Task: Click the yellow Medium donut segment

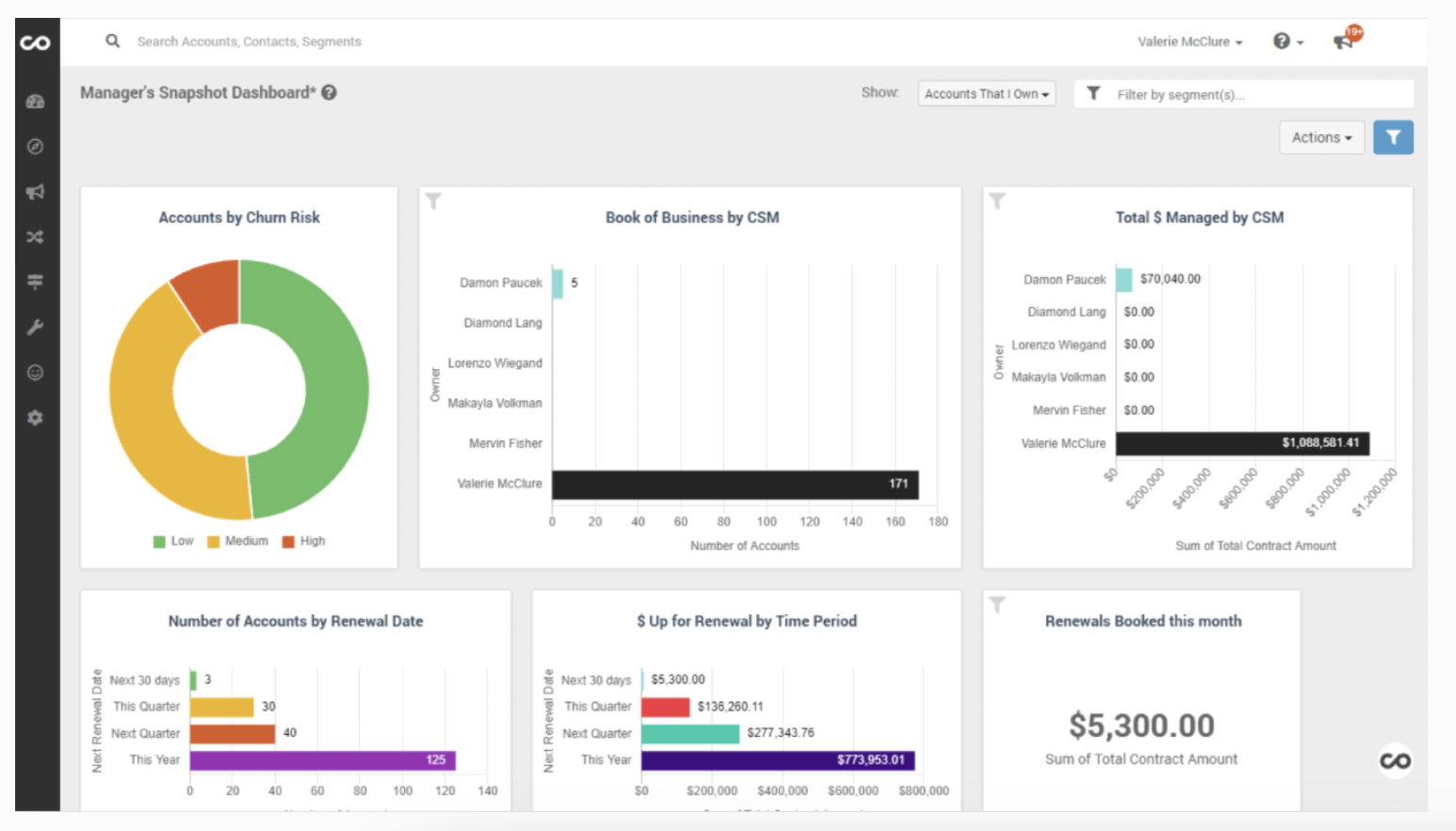Action: click(x=141, y=405)
